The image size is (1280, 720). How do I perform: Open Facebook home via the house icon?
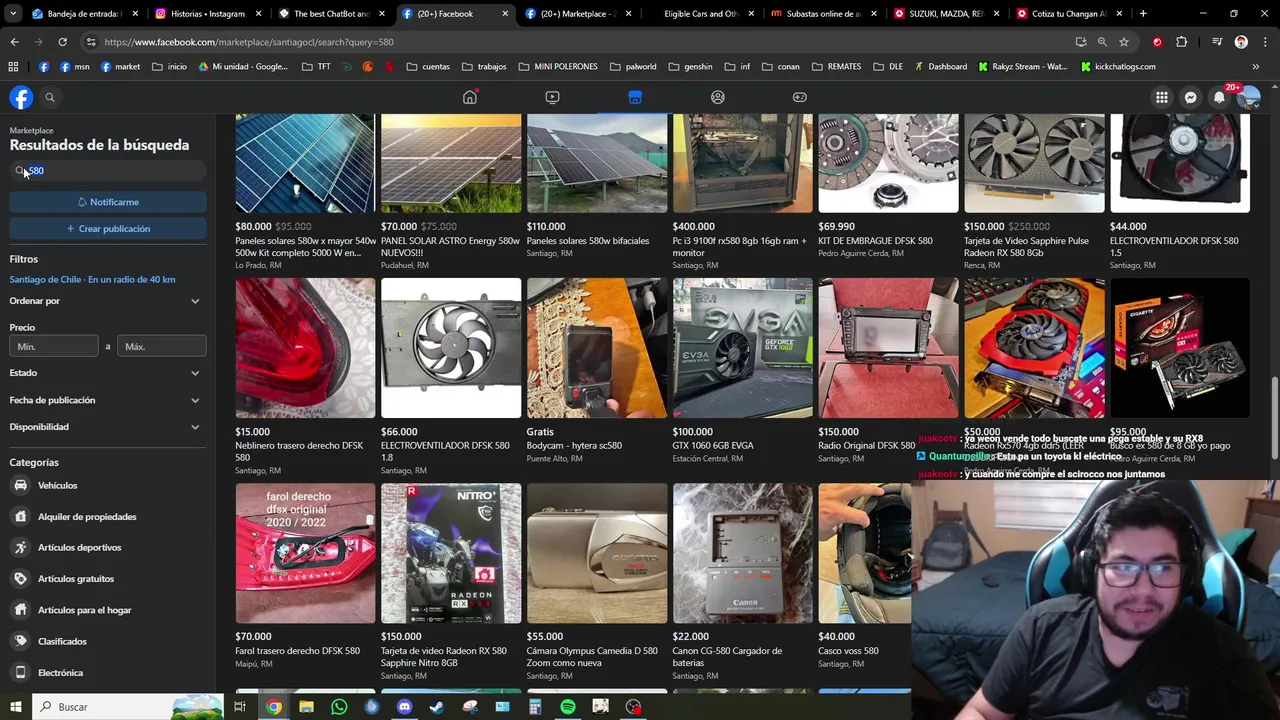pos(470,97)
